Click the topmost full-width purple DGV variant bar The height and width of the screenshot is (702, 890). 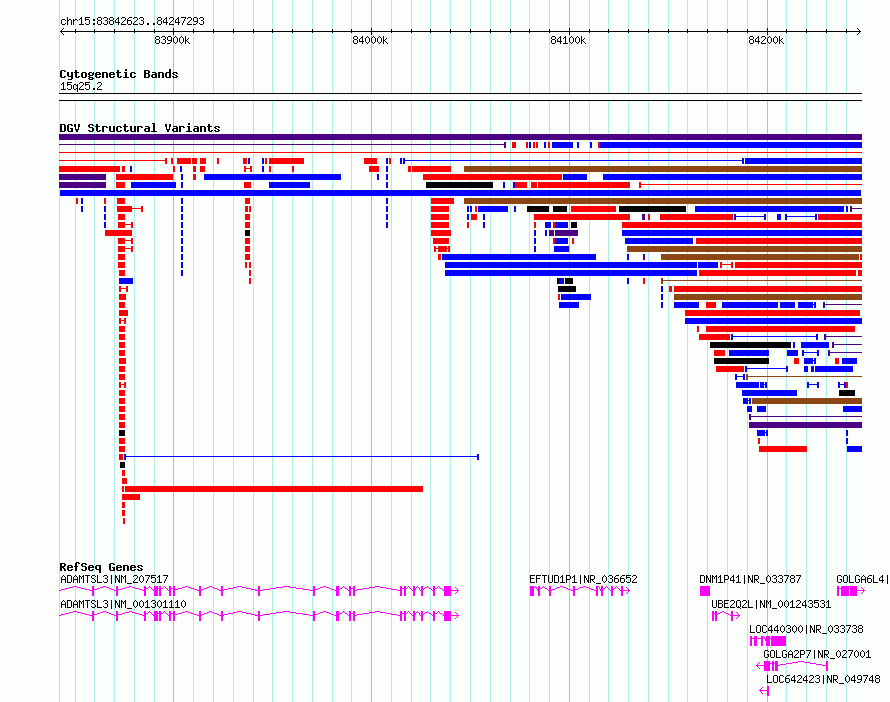460,137
